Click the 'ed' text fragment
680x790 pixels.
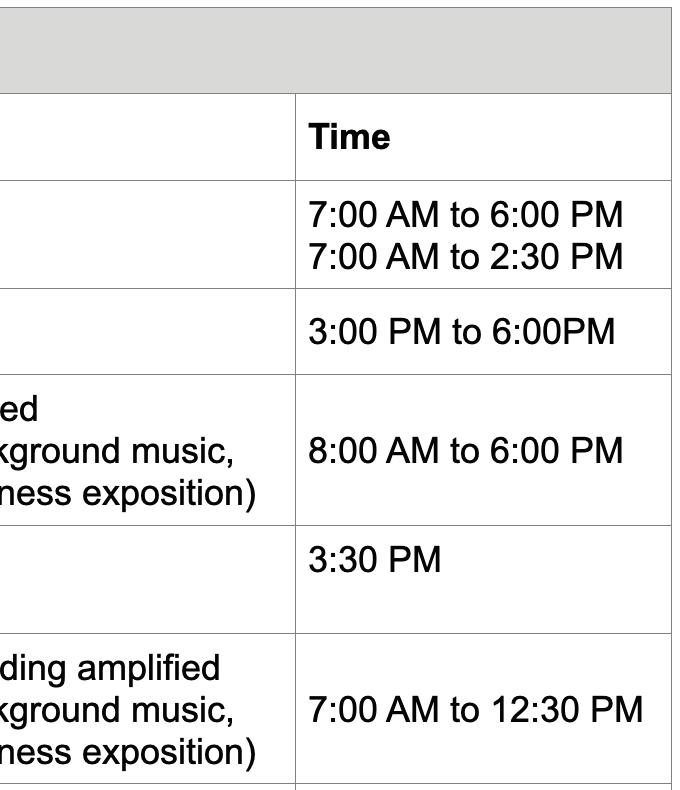click(x=19, y=409)
